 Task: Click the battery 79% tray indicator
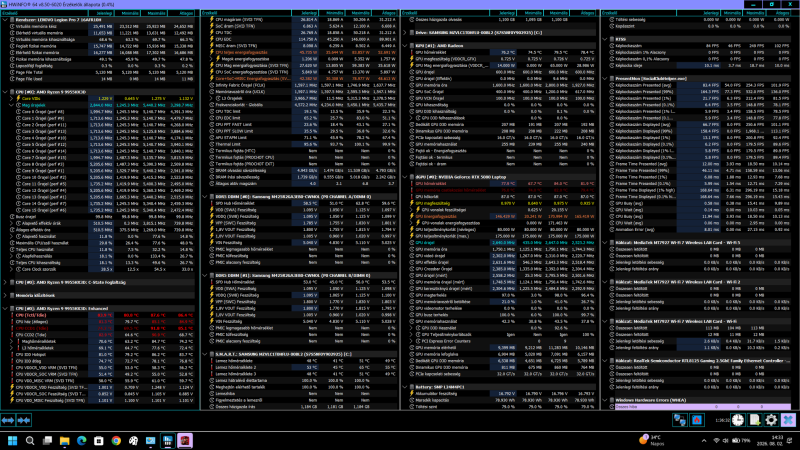click(741, 440)
